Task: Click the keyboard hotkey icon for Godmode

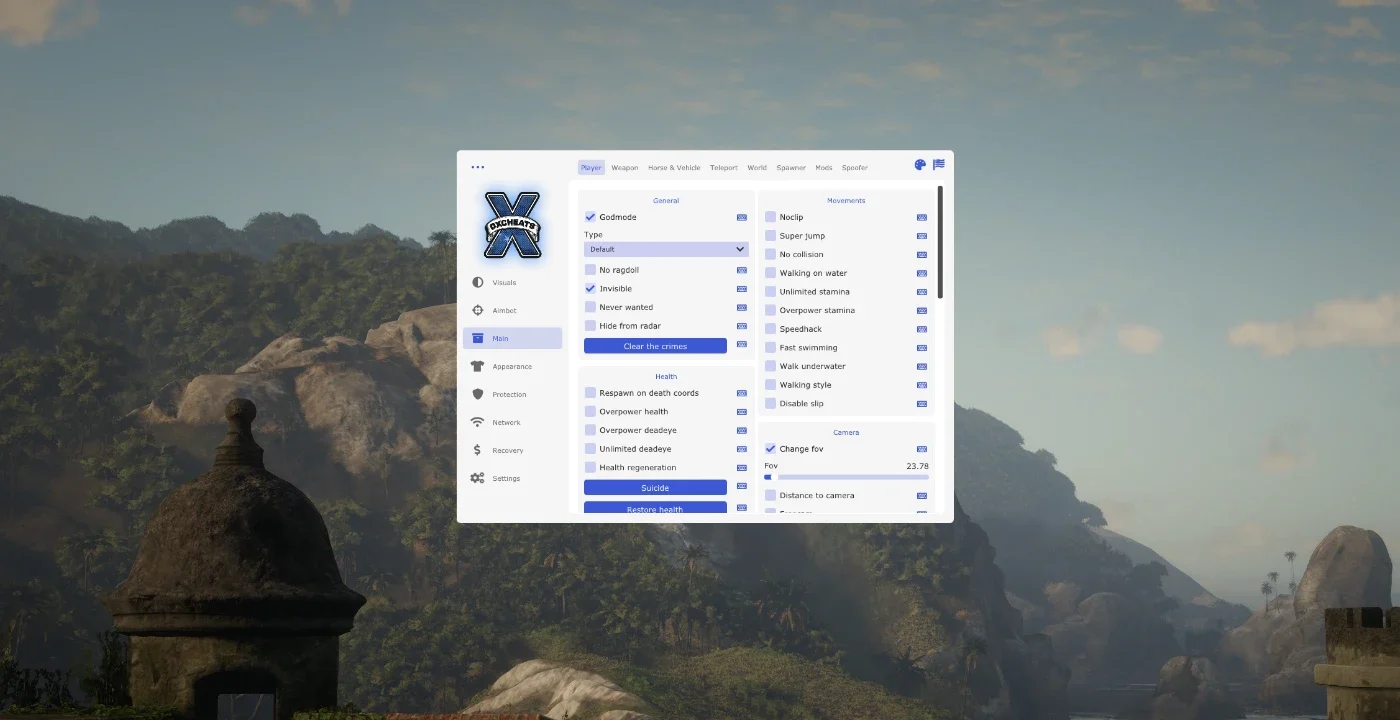Action: [742, 217]
